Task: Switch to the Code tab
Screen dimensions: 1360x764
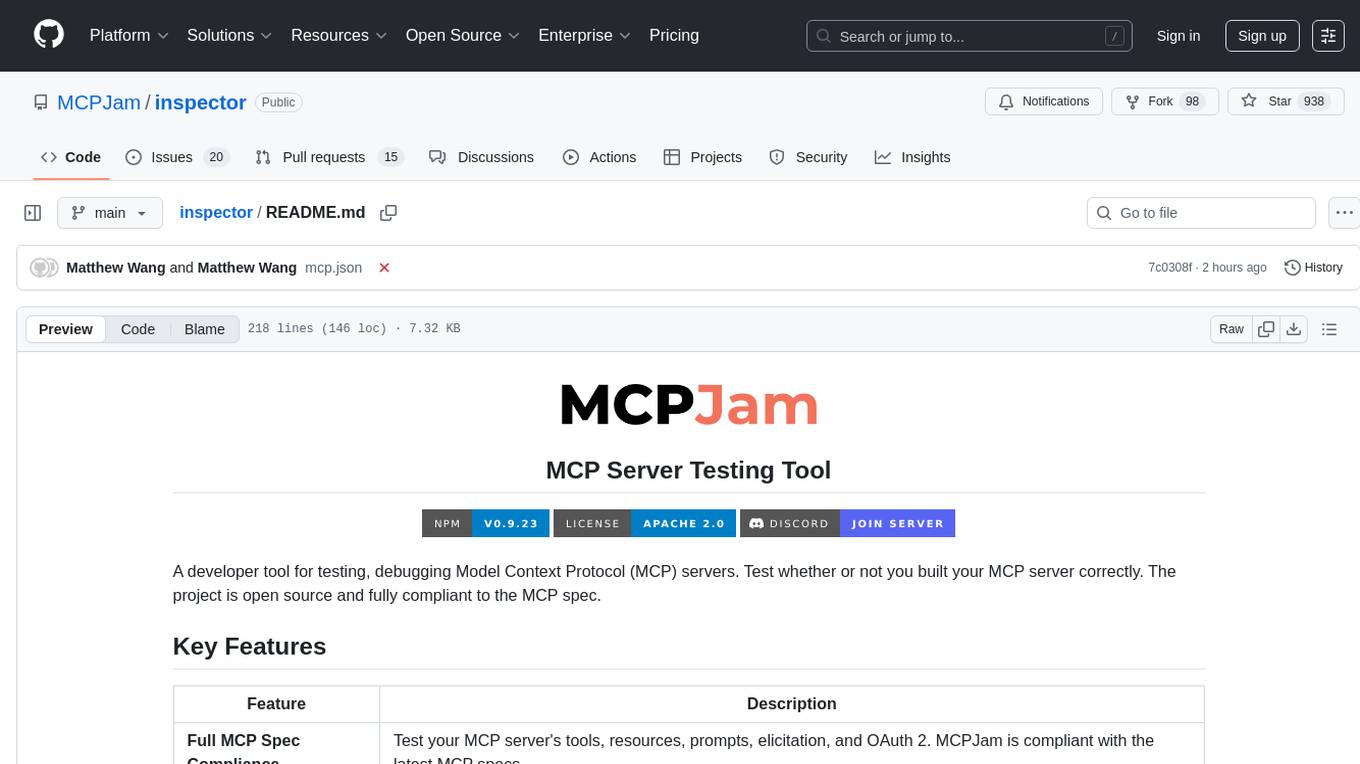Action: [71, 157]
